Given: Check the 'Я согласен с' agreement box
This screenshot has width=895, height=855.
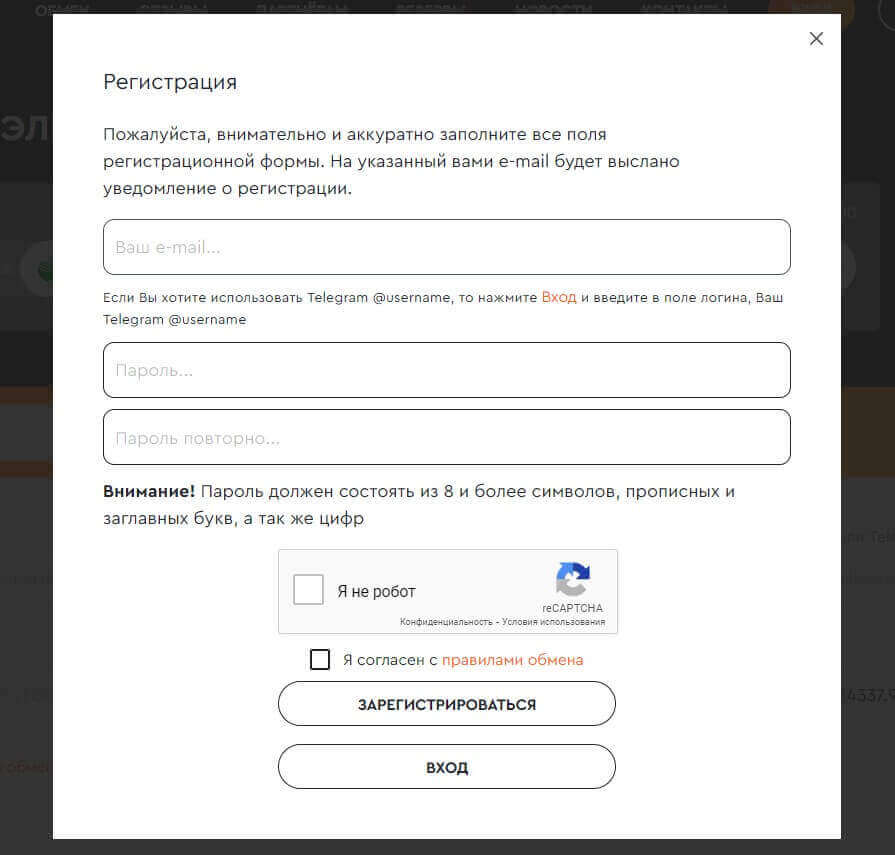Looking at the screenshot, I should point(320,660).
